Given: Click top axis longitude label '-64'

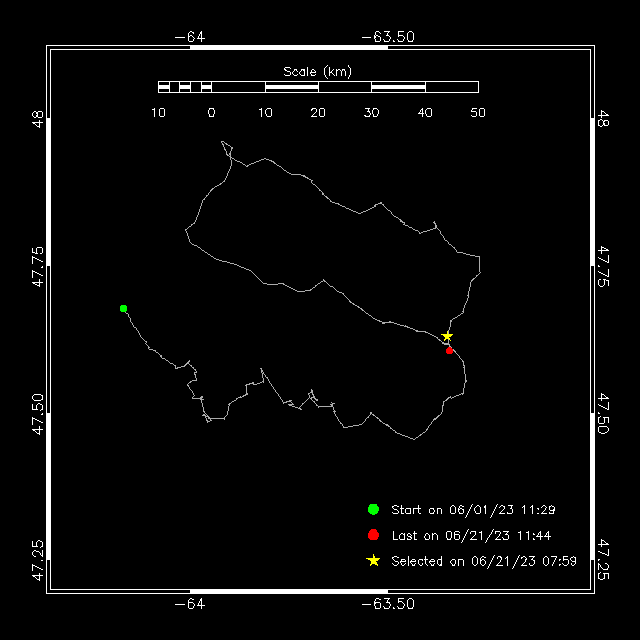Looking at the screenshot, I should point(190,37).
